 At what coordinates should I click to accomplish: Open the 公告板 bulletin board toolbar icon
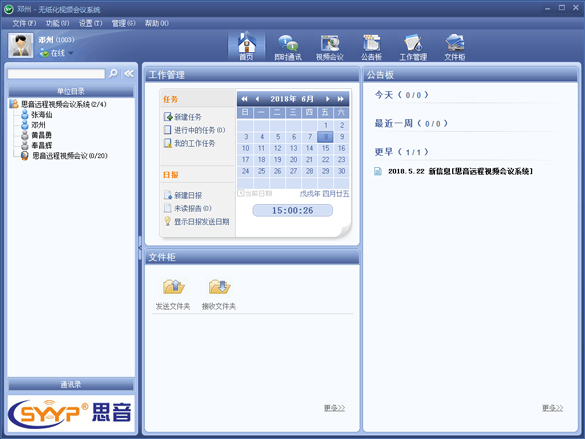[x=371, y=47]
